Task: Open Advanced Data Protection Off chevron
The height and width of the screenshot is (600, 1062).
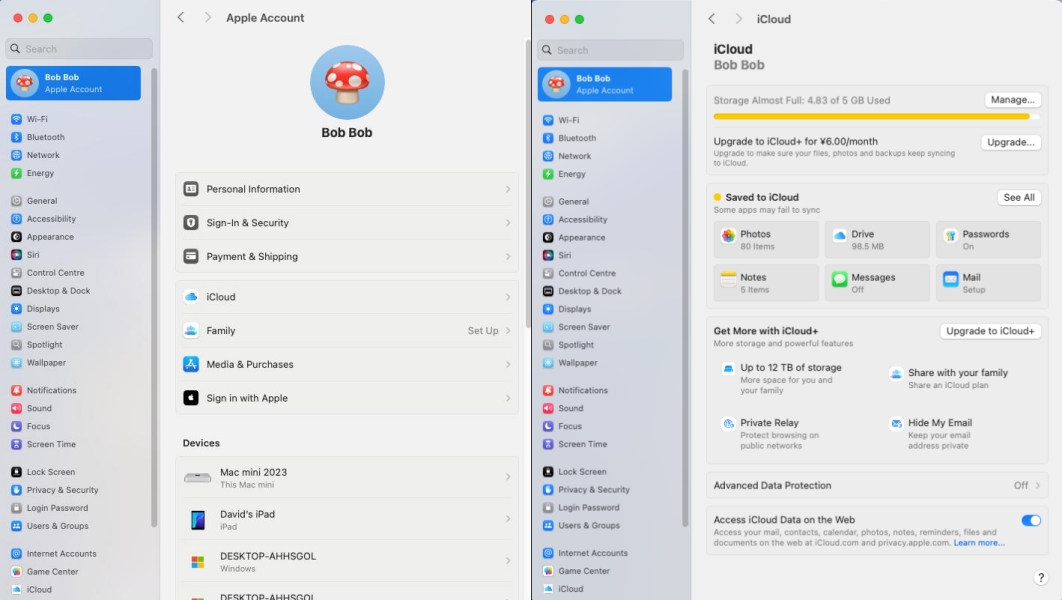Action: [x=1038, y=486]
